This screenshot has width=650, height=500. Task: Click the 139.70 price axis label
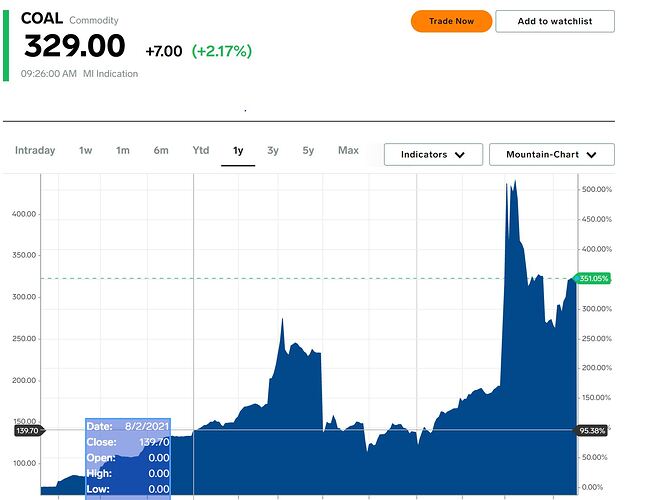click(26, 430)
